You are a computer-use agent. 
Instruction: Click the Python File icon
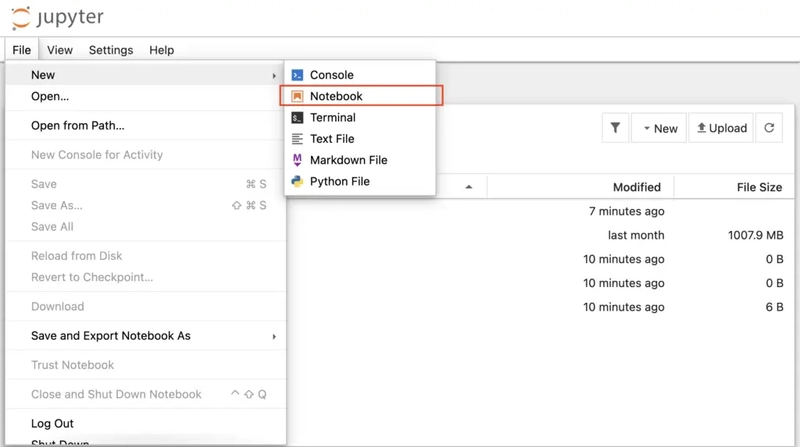coord(297,182)
